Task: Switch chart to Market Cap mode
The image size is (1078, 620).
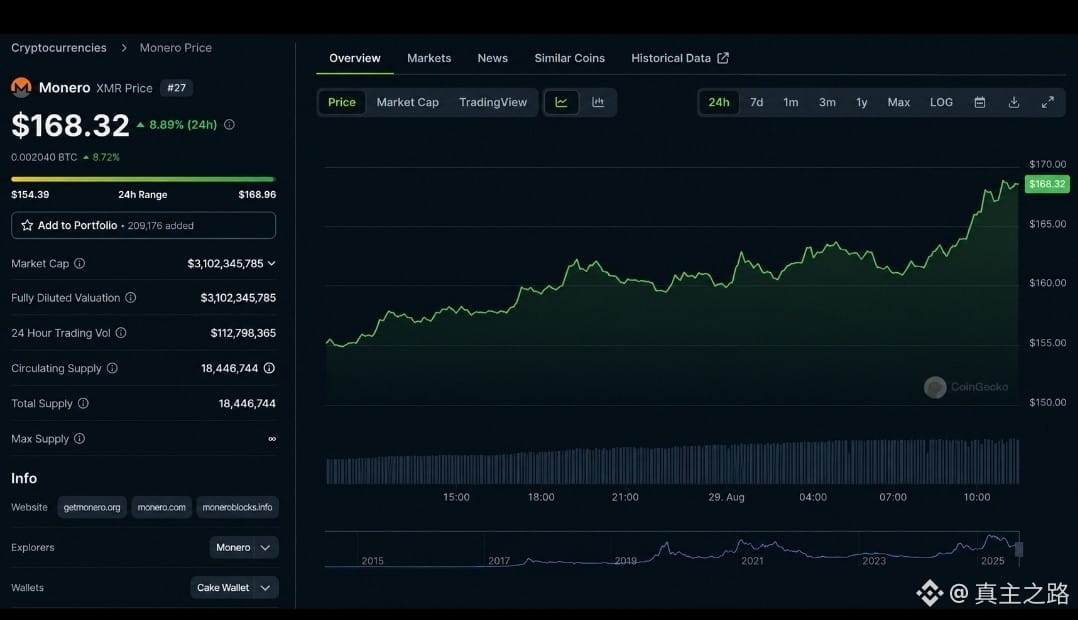Action: 408,102
